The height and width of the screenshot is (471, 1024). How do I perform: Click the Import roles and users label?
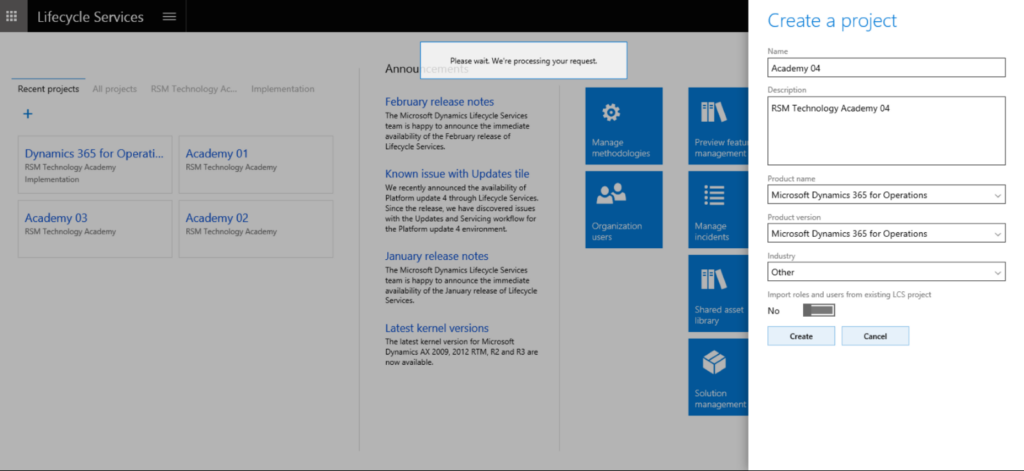(x=849, y=295)
